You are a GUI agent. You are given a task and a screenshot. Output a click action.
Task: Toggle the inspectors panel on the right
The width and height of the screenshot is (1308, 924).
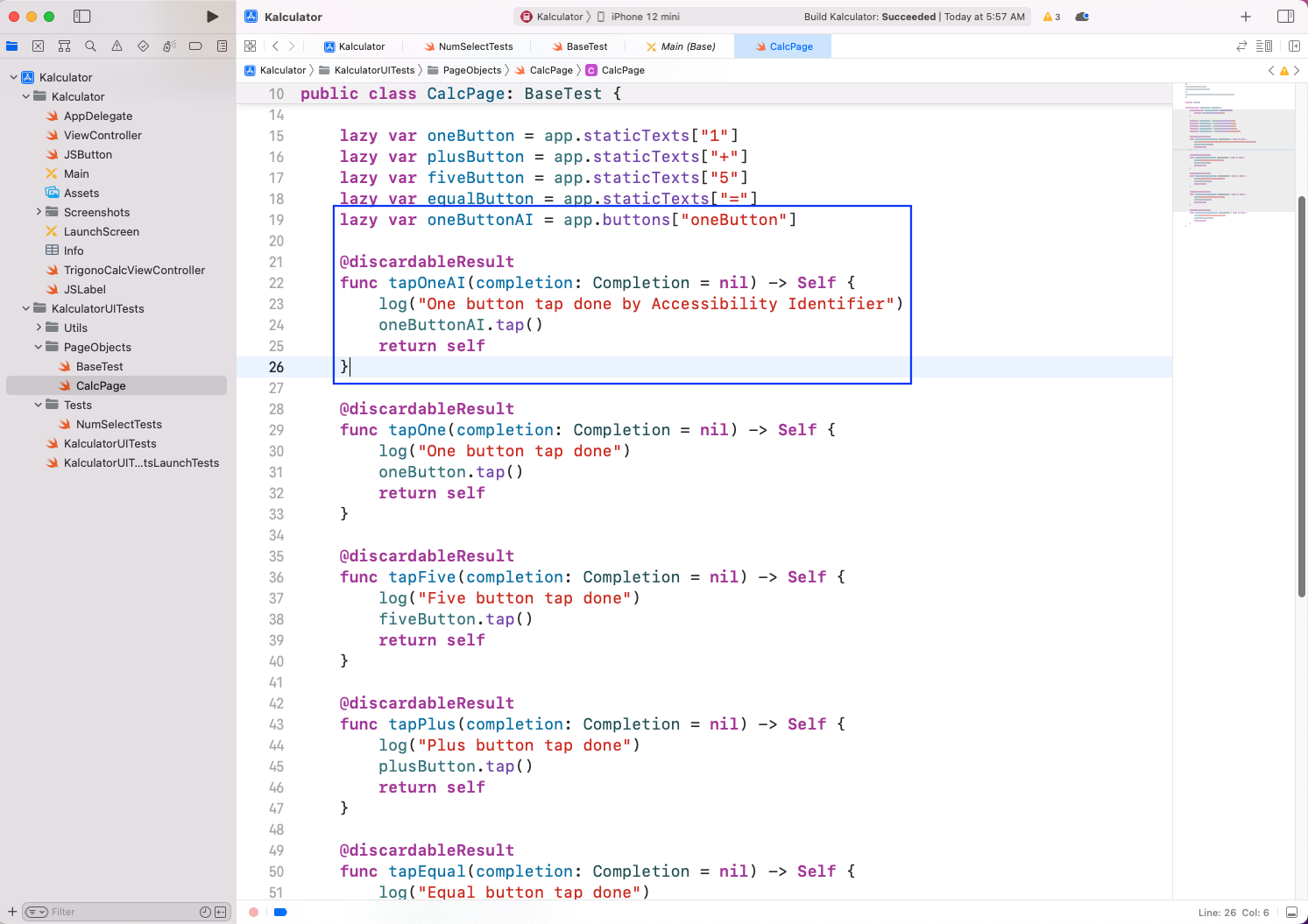click(x=1286, y=17)
